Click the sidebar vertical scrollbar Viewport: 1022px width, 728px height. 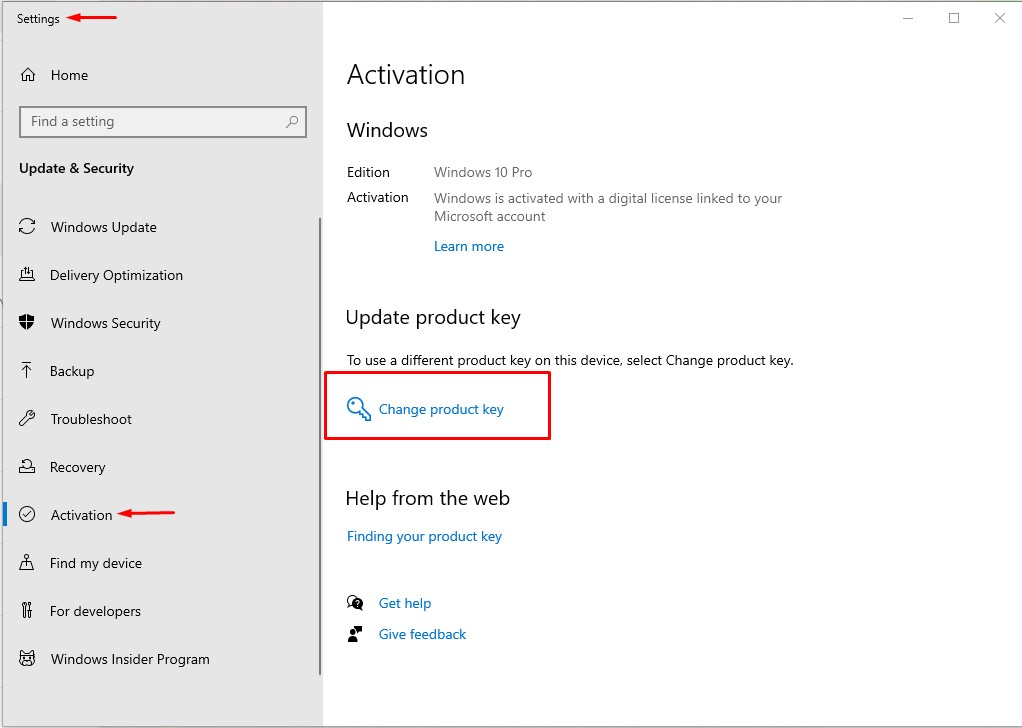(319, 446)
